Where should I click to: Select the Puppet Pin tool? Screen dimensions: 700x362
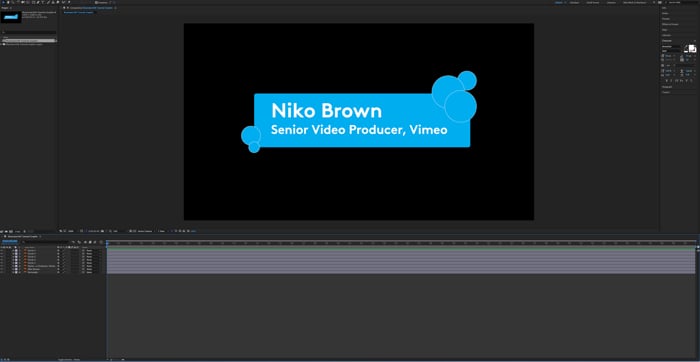coord(69,2)
